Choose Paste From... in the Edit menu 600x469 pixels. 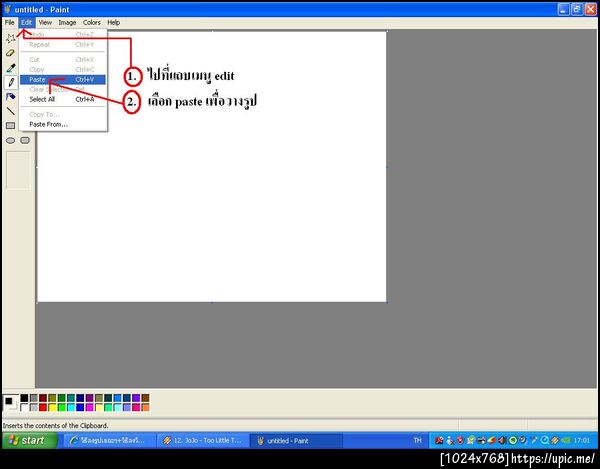[62, 124]
